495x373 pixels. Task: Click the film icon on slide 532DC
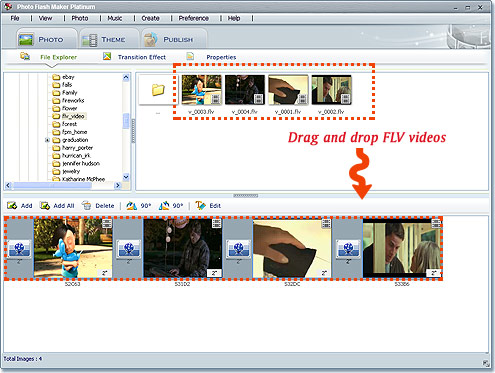(x=326, y=223)
